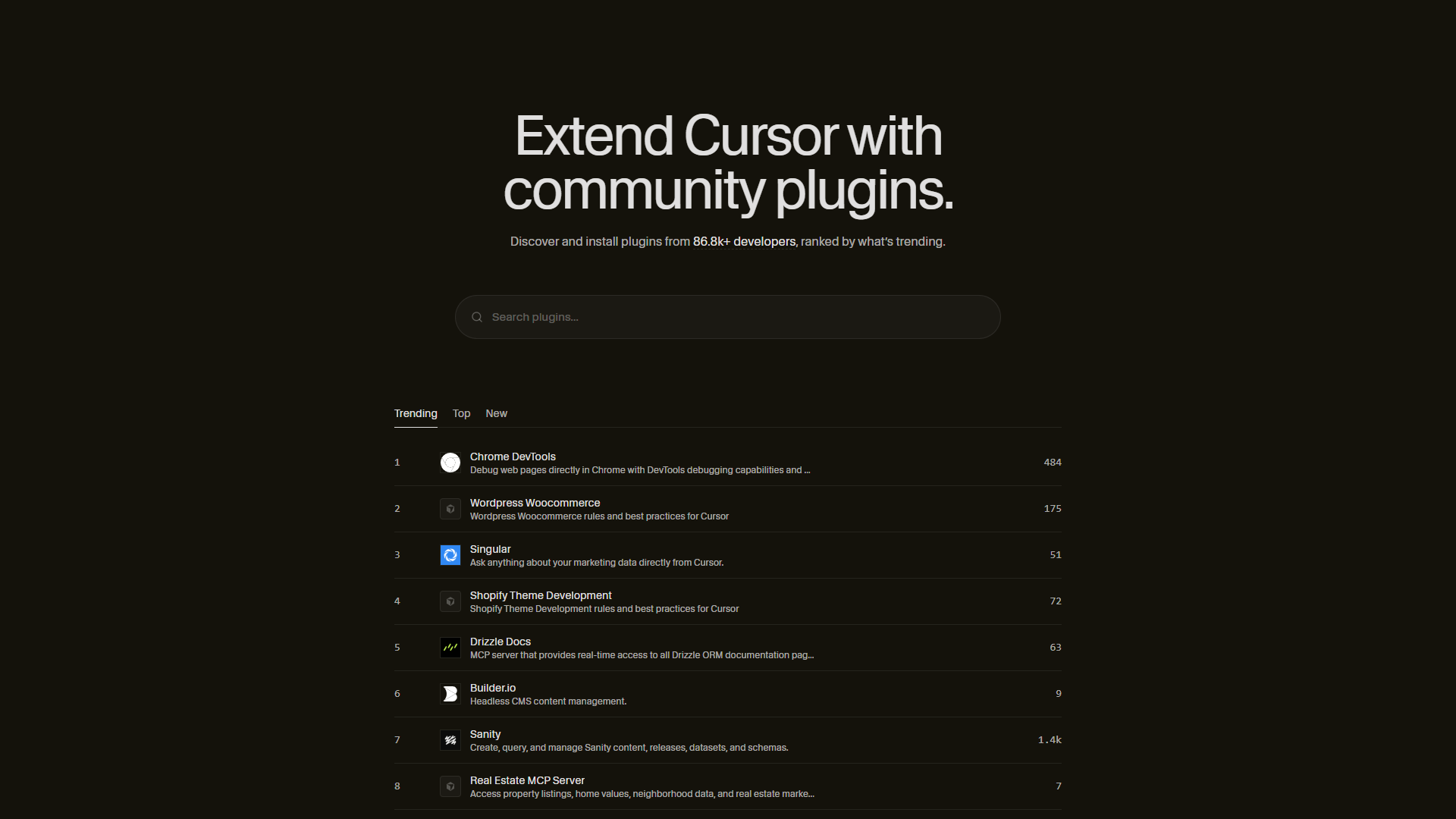Click the 1.4k count for Sanity
The image size is (1456, 819).
pyautogui.click(x=1050, y=740)
